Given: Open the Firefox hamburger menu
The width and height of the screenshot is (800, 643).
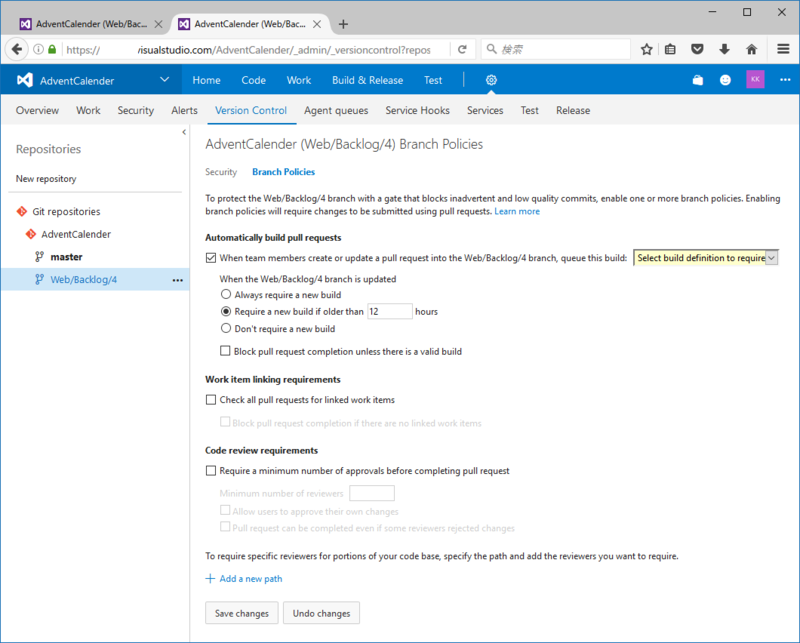Looking at the screenshot, I should (x=783, y=50).
